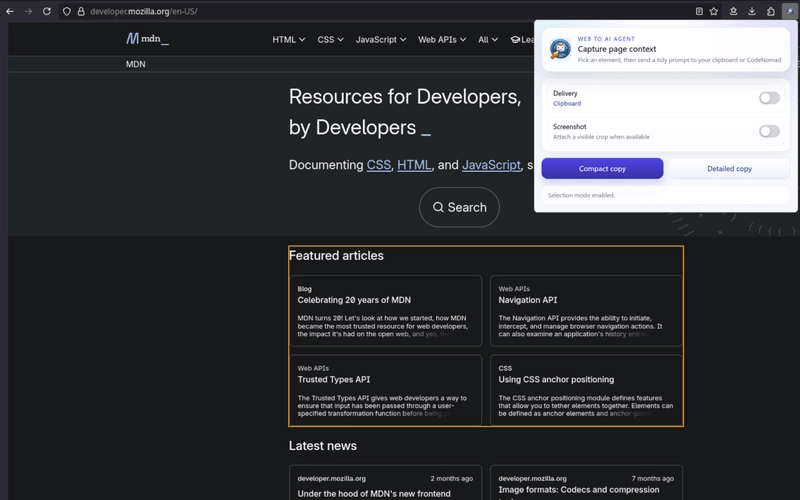Click the magnifier icon in the Search button
Viewport: 800px width, 500px height.
coord(438,207)
